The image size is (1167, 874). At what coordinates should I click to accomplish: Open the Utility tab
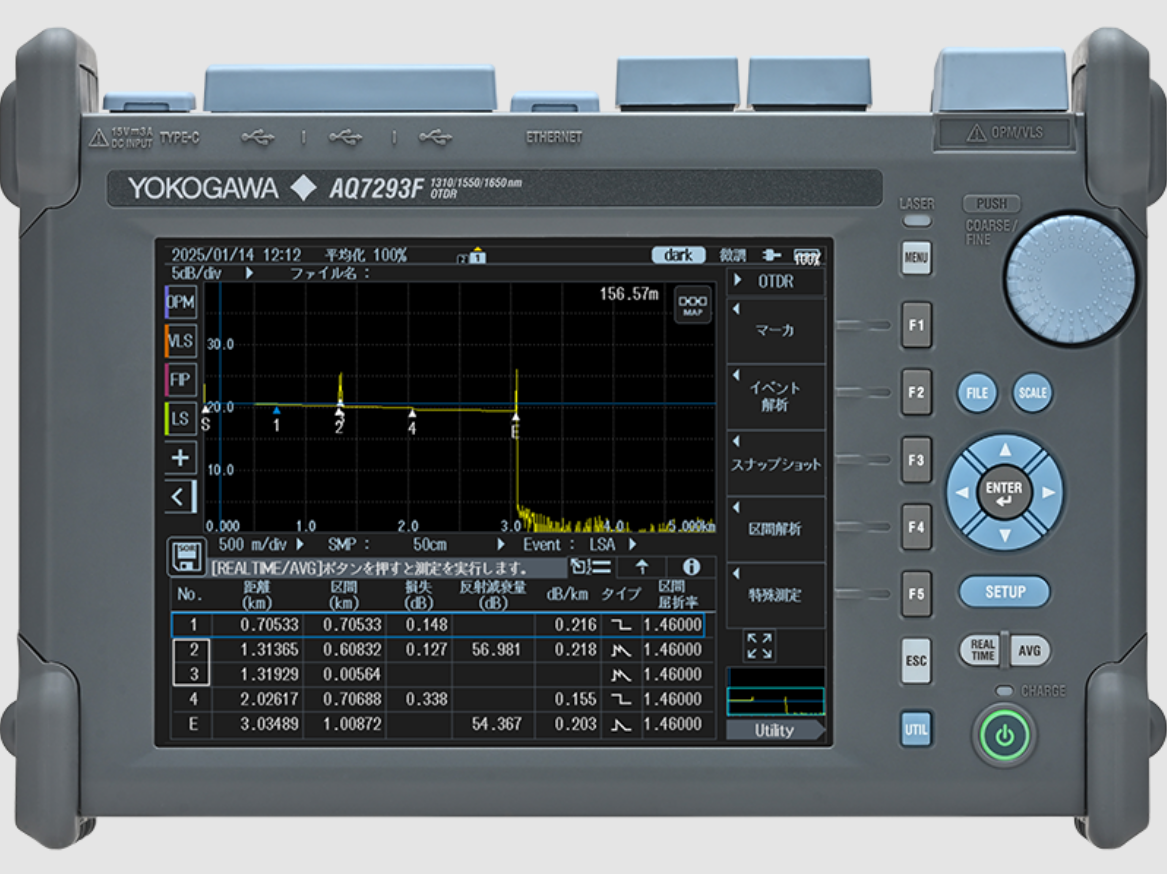pos(775,730)
